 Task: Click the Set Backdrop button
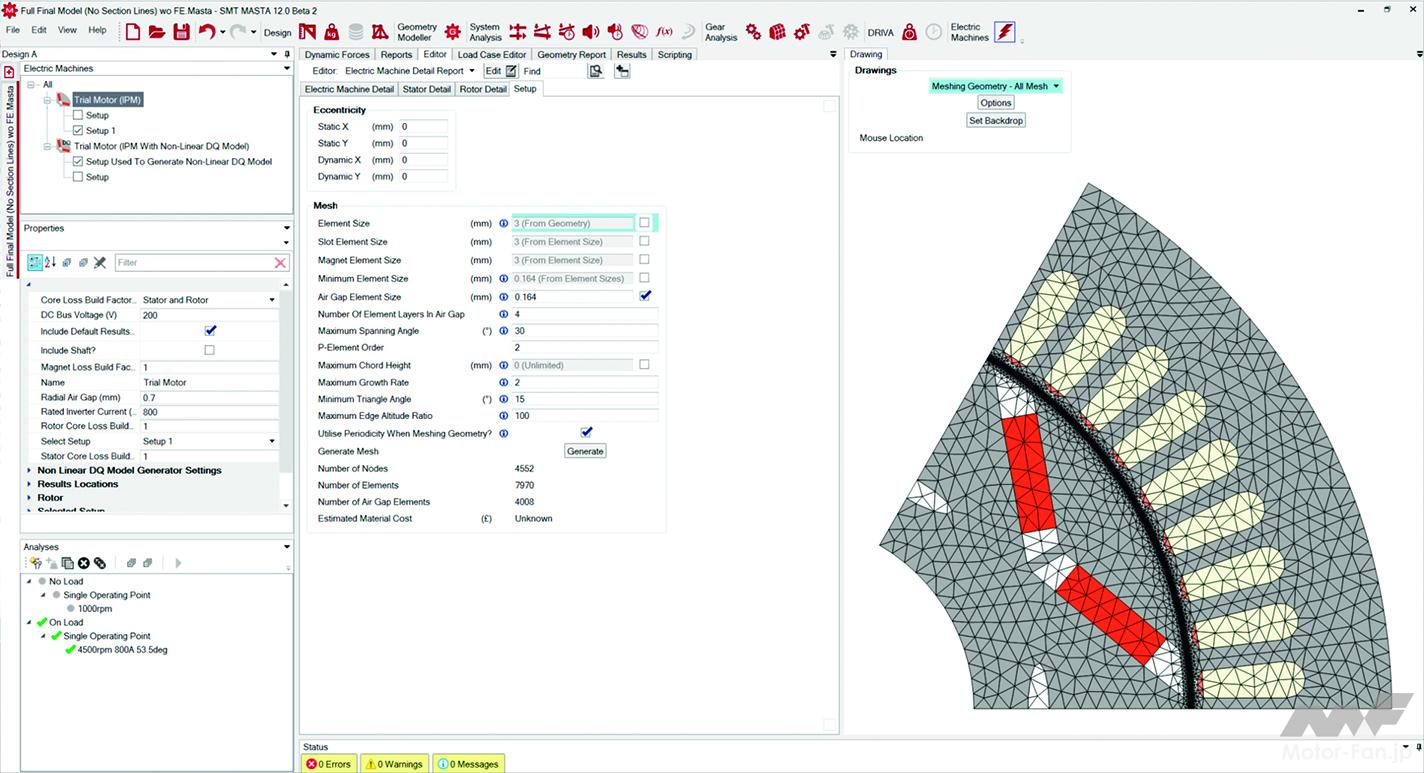coord(996,120)
